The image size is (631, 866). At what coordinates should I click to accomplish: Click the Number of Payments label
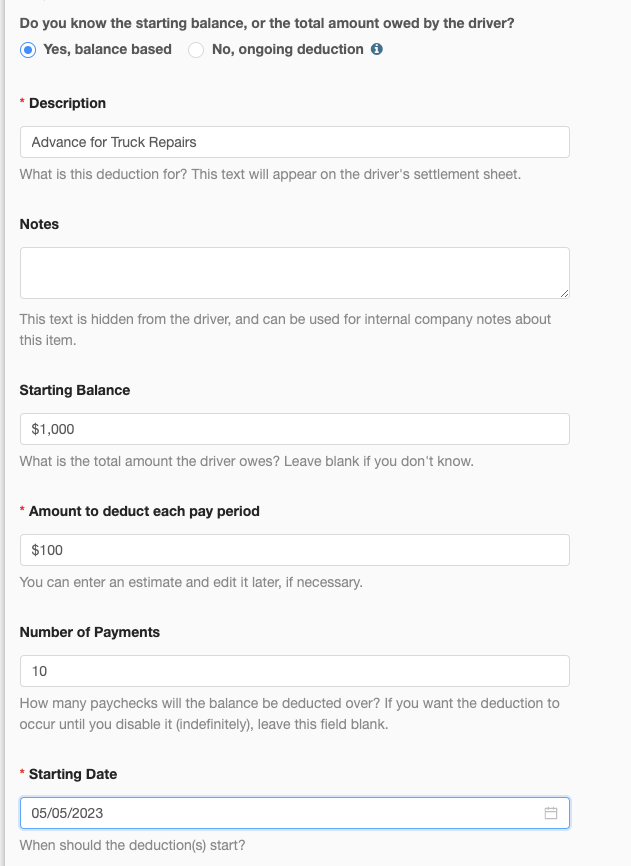90,632
